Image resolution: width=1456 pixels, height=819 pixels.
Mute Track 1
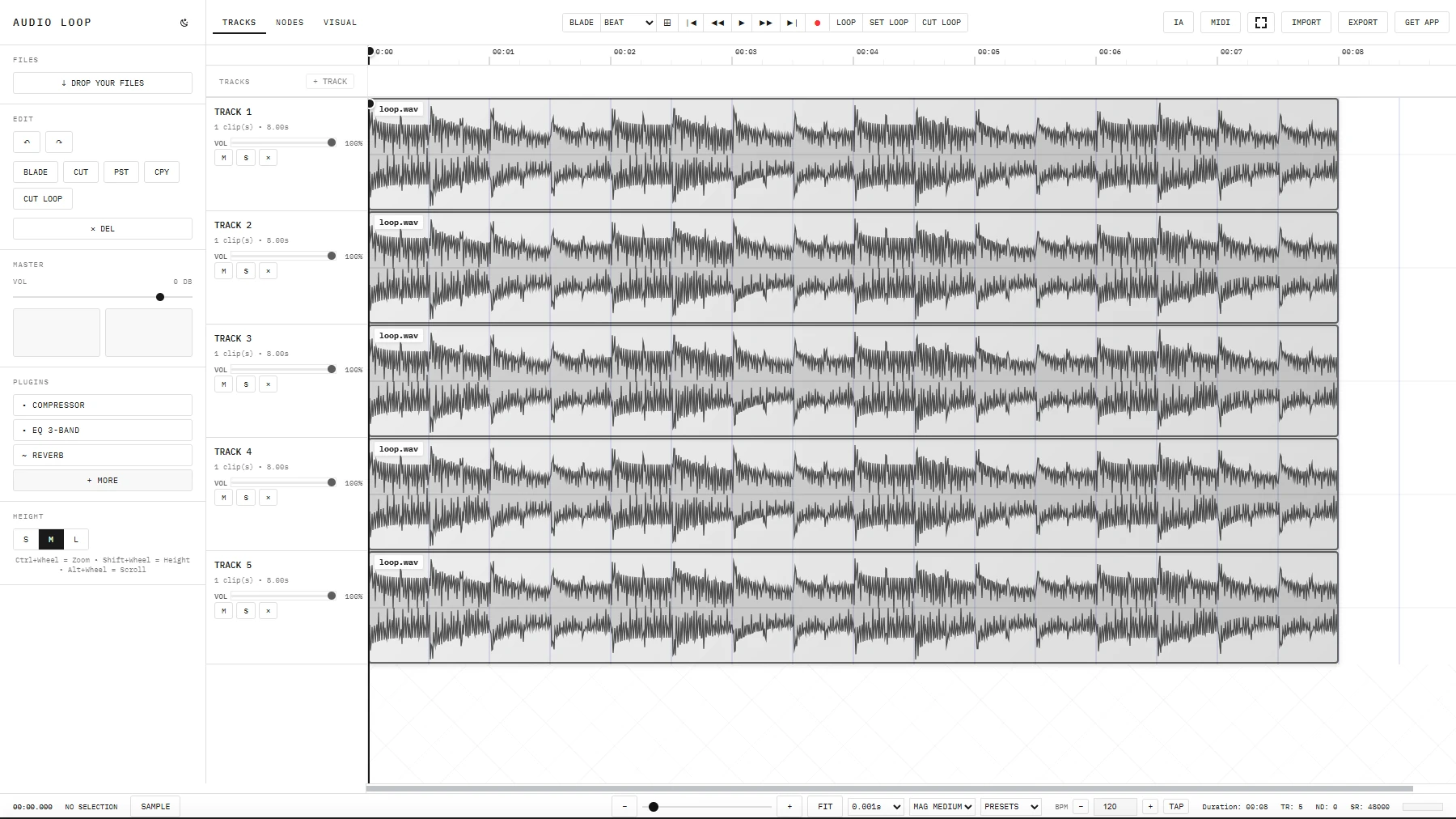pyautogui.click(x=224, y=158)
